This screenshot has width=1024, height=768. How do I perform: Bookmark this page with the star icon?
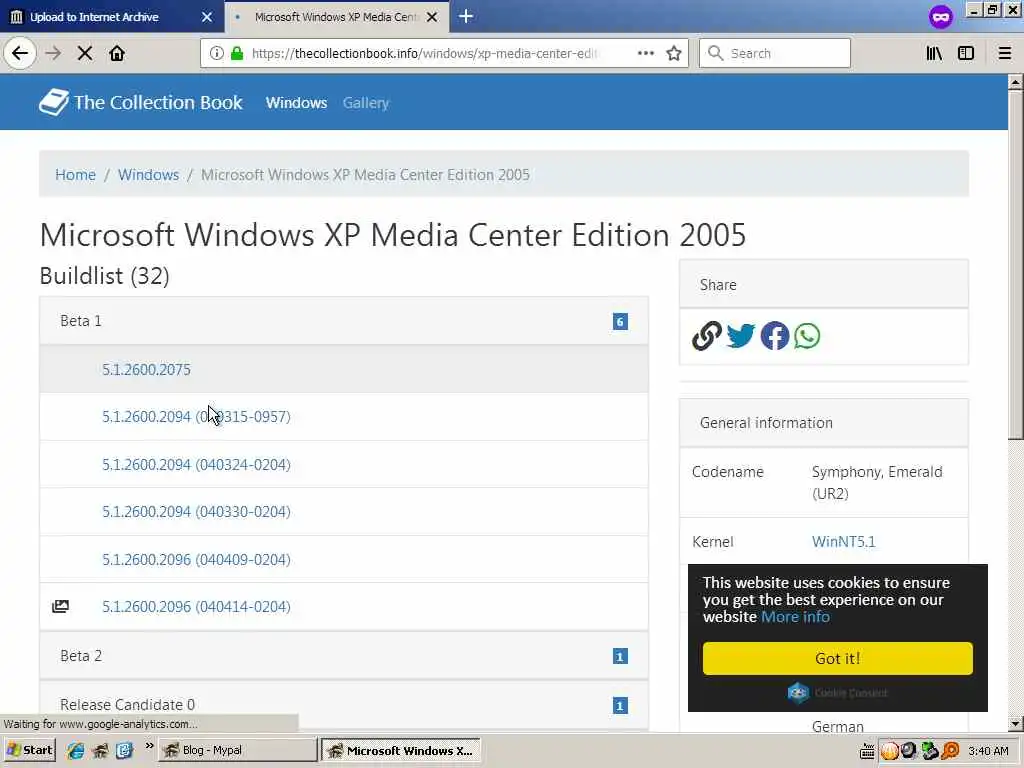coord(674,53)
